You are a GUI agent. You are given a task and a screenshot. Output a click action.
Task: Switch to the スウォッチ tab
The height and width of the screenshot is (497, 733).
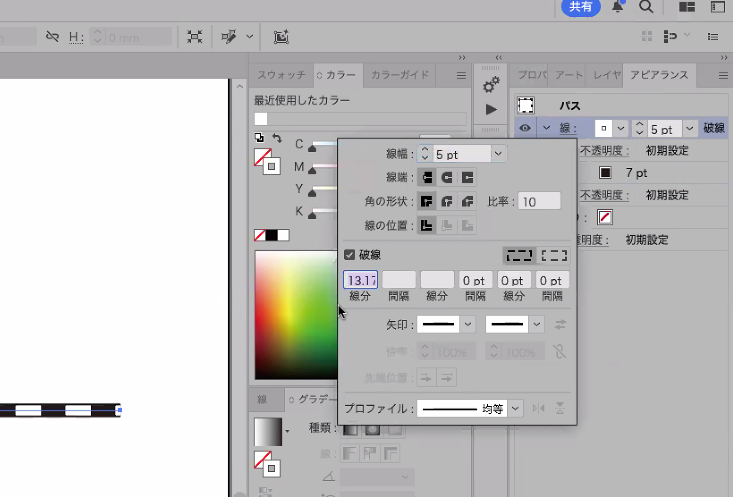click(281, 75)
